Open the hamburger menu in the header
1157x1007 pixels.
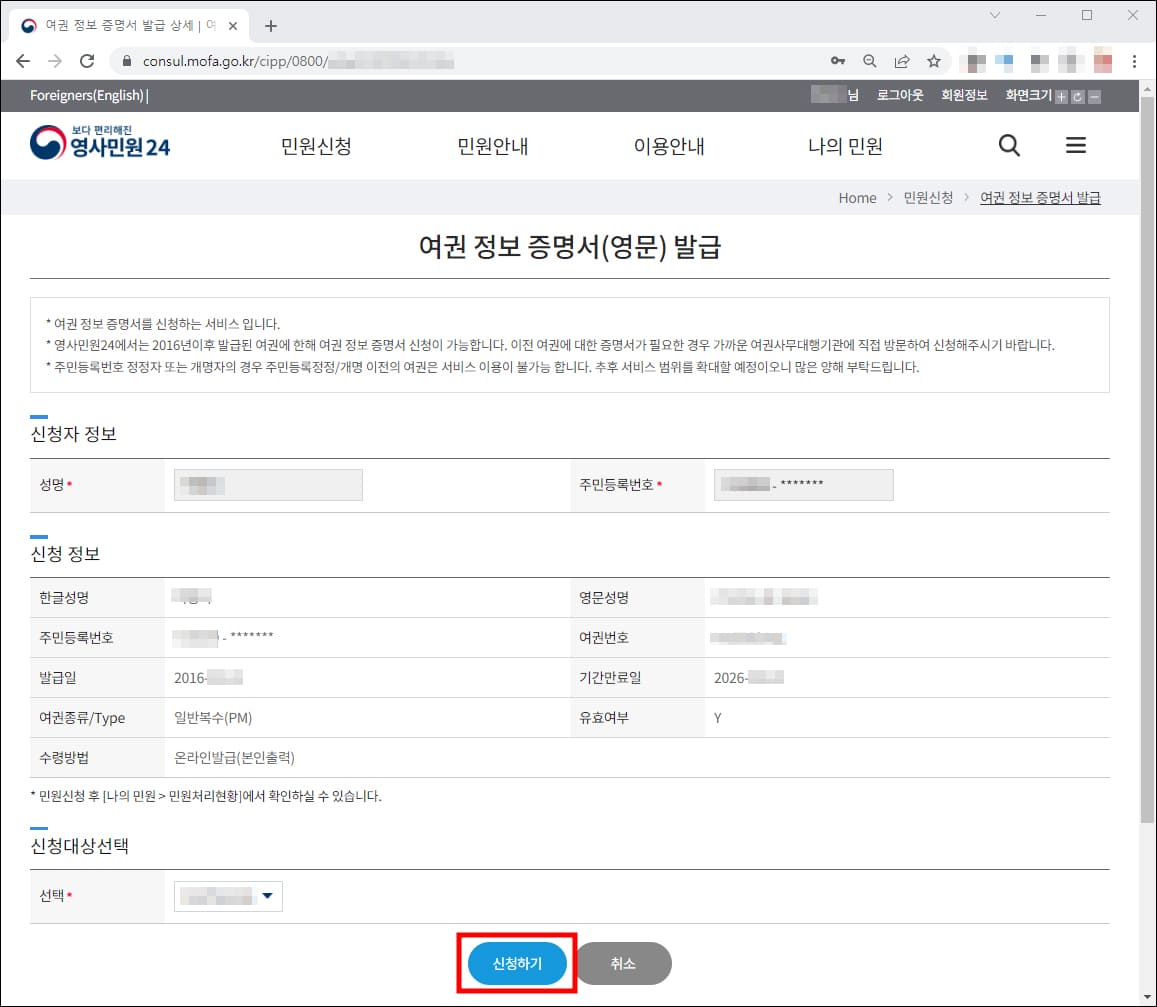pyautogui.click(x=1076, y=145)
